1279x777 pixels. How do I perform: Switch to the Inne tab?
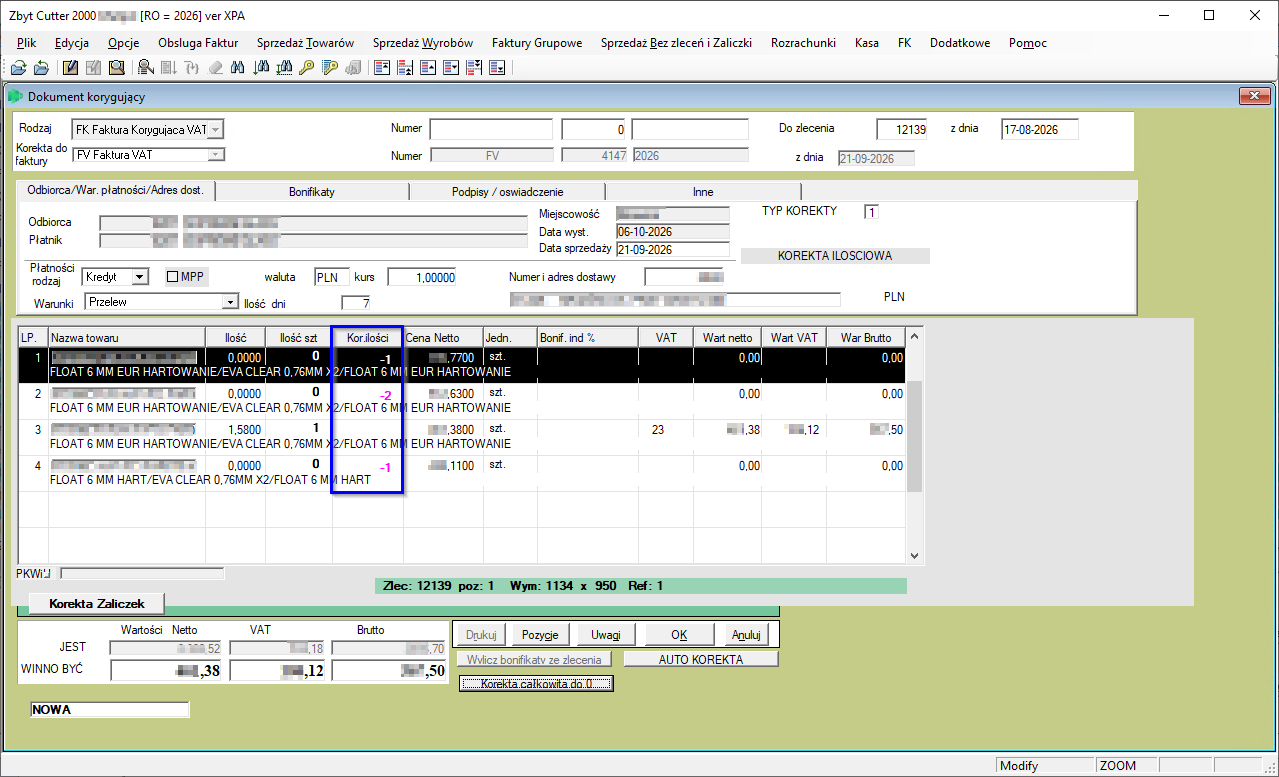click(703, 191)
